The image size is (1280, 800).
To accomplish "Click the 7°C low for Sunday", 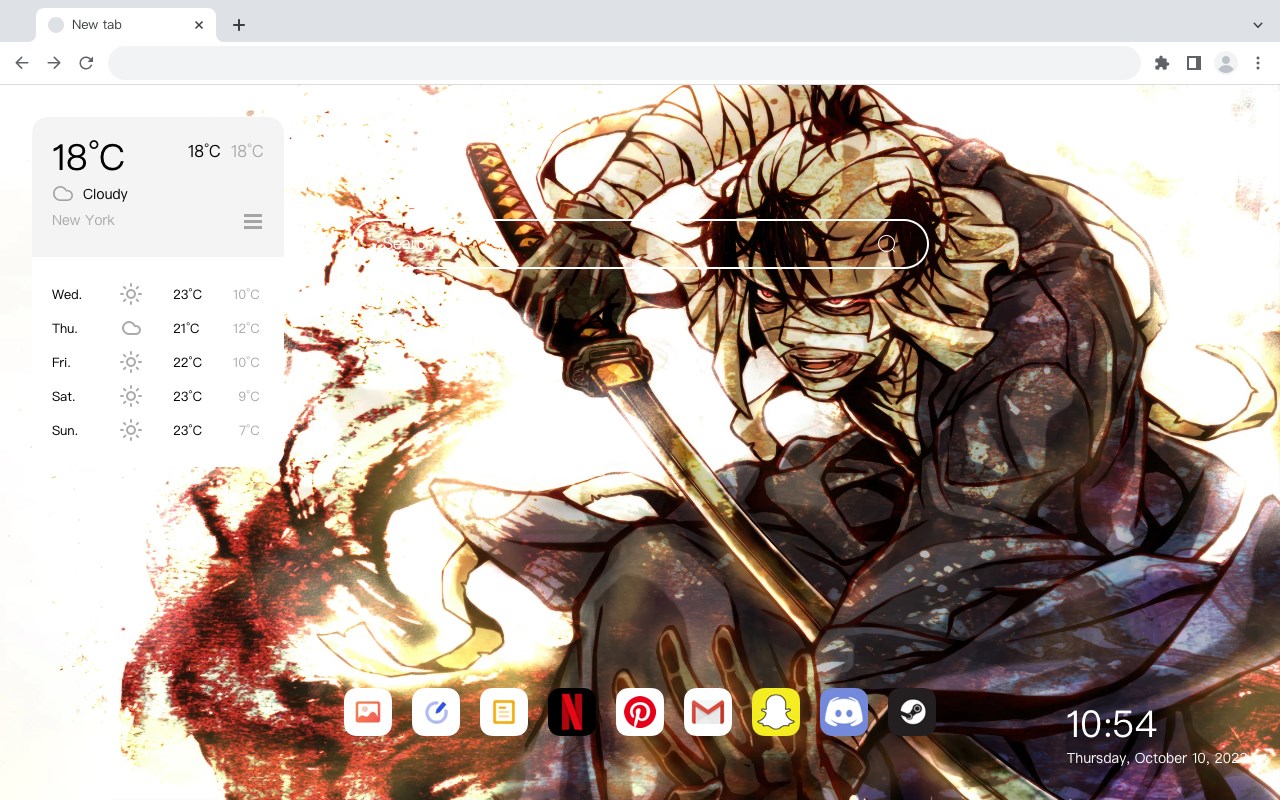I will coord(249,430).
